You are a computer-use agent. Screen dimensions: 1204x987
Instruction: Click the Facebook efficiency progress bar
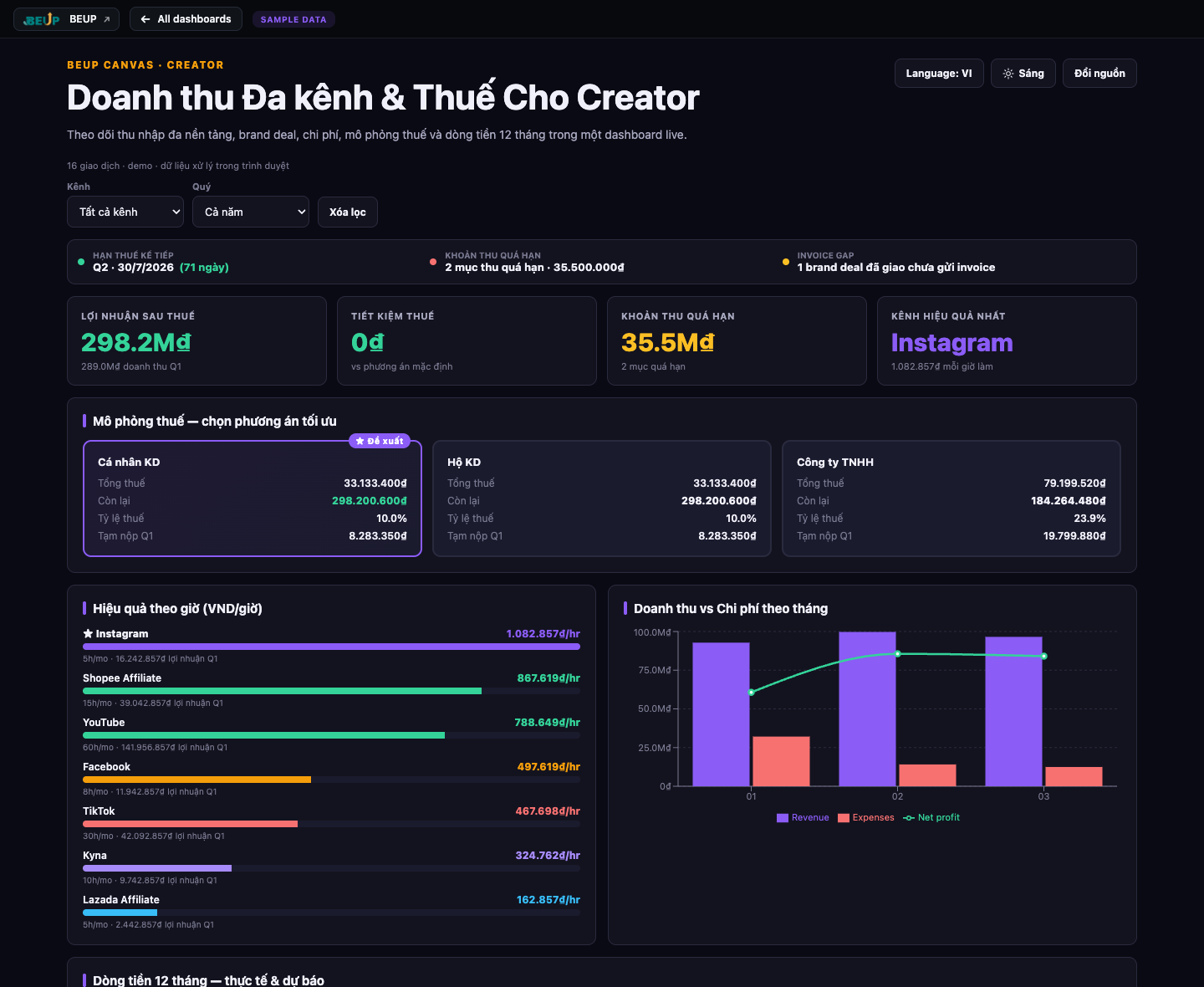coord(331,780)
